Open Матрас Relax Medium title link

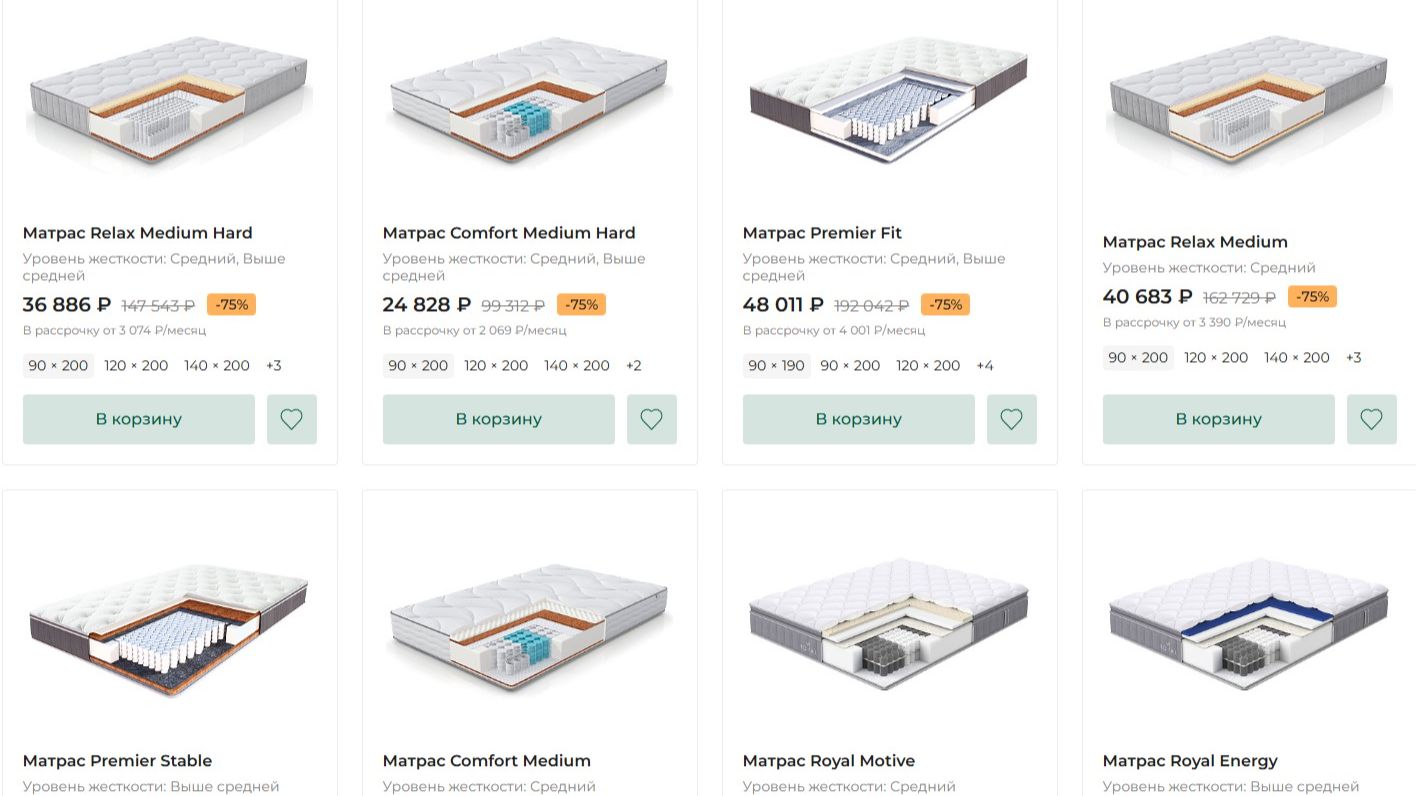tap(1195, 242)
